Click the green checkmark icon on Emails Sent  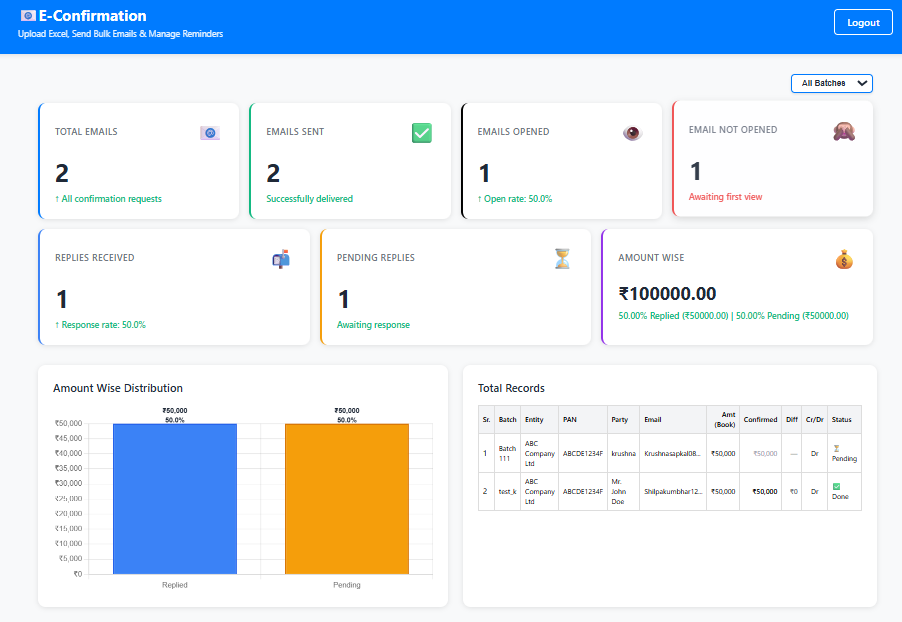[421, 133]
